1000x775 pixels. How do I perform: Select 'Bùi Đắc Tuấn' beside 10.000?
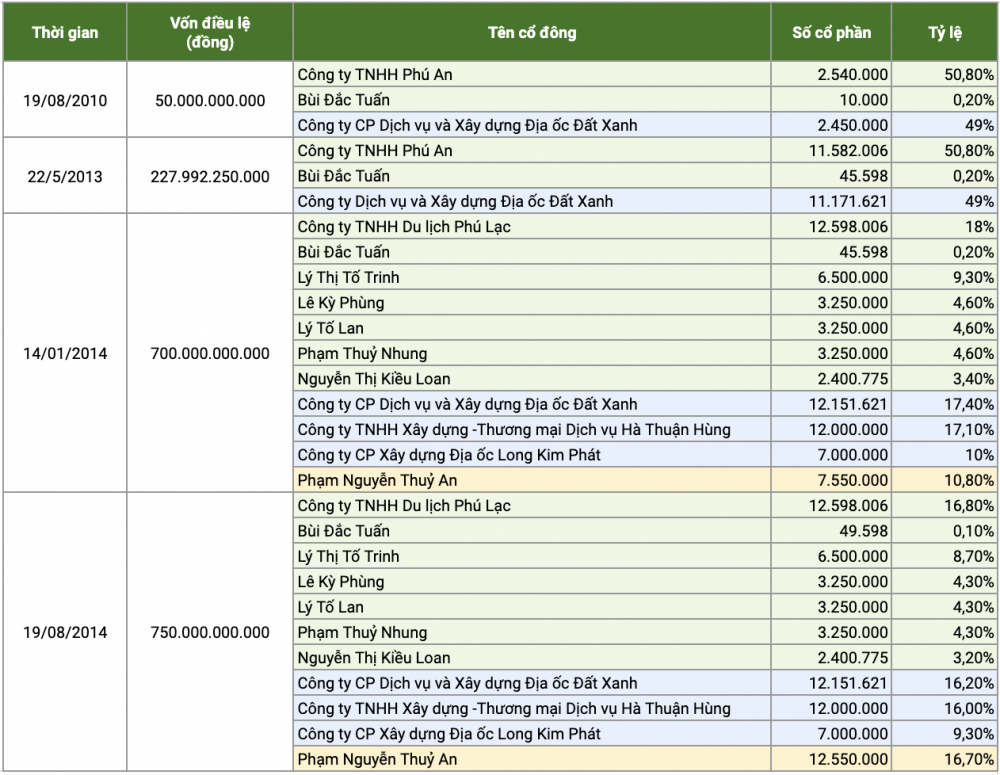[343, 100]
